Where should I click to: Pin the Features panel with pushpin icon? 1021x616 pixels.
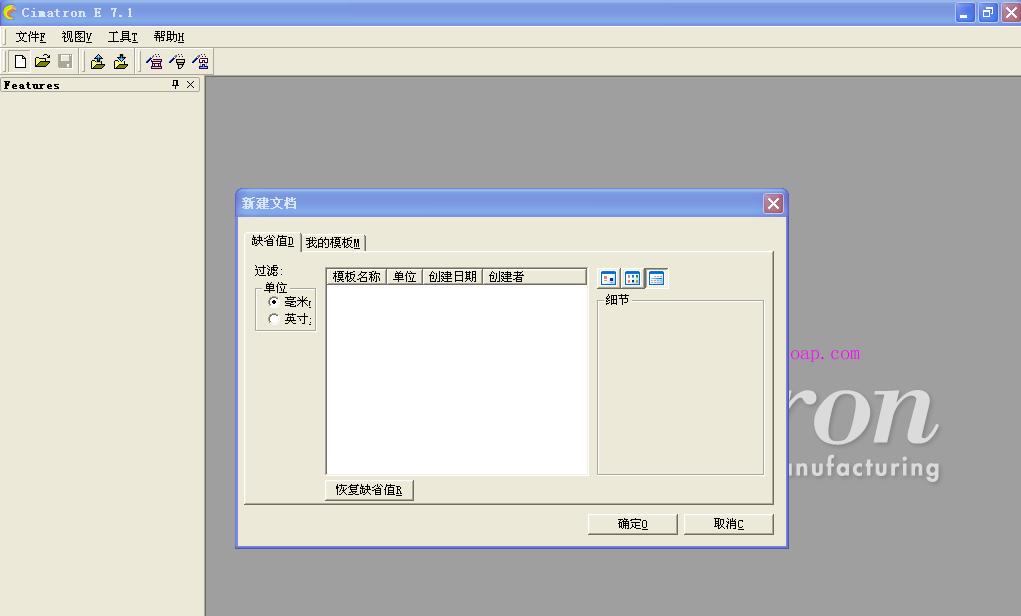pos(175,85)
